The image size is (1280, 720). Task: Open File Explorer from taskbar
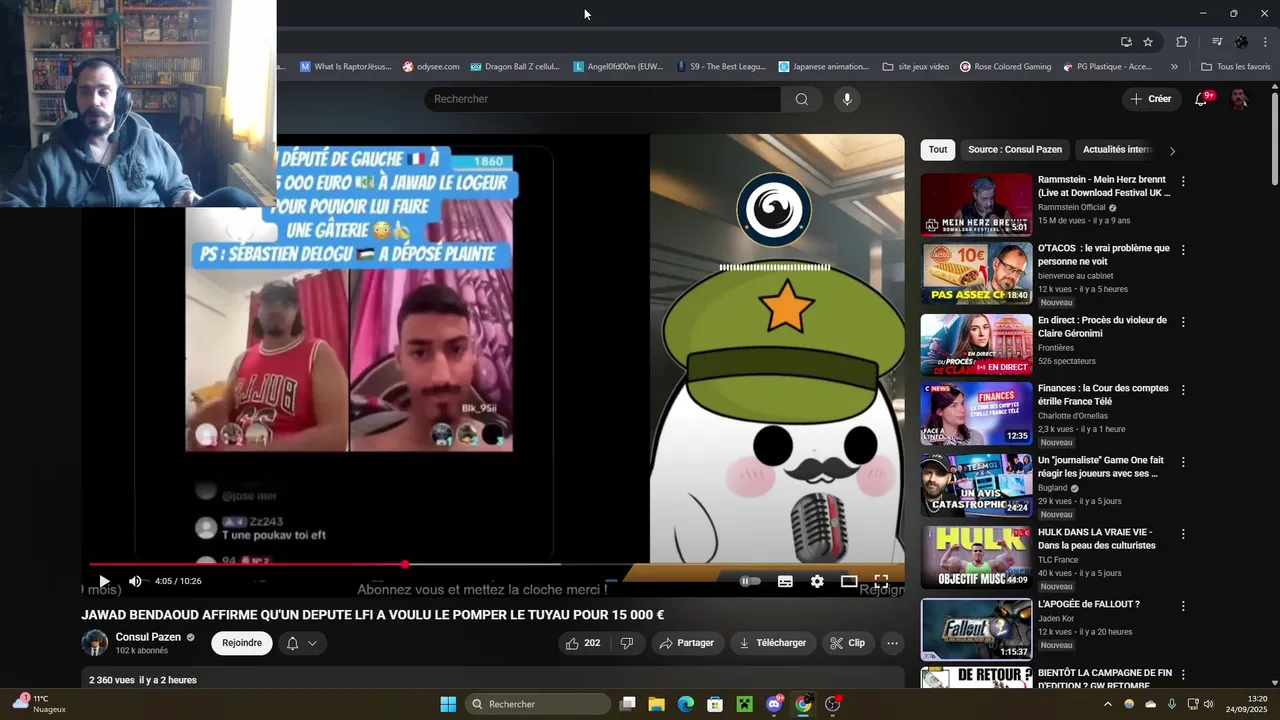click(x=657, y=704)
